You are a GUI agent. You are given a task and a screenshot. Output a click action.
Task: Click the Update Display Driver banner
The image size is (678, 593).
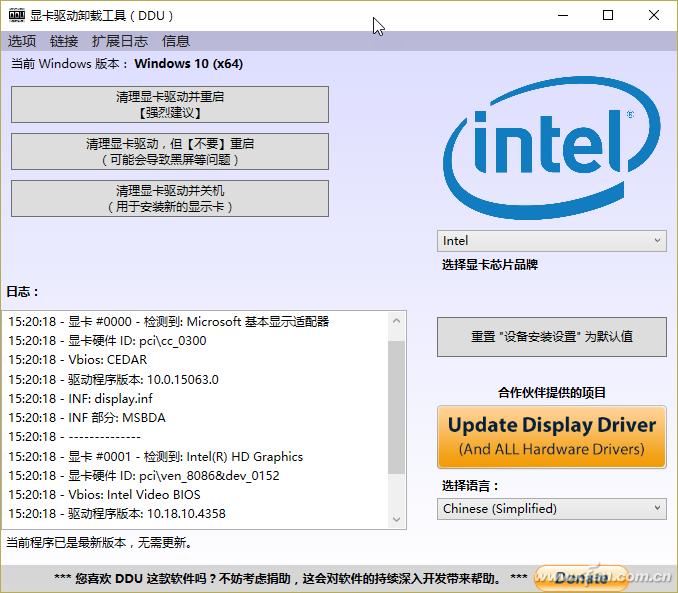[x=552, y=437]
